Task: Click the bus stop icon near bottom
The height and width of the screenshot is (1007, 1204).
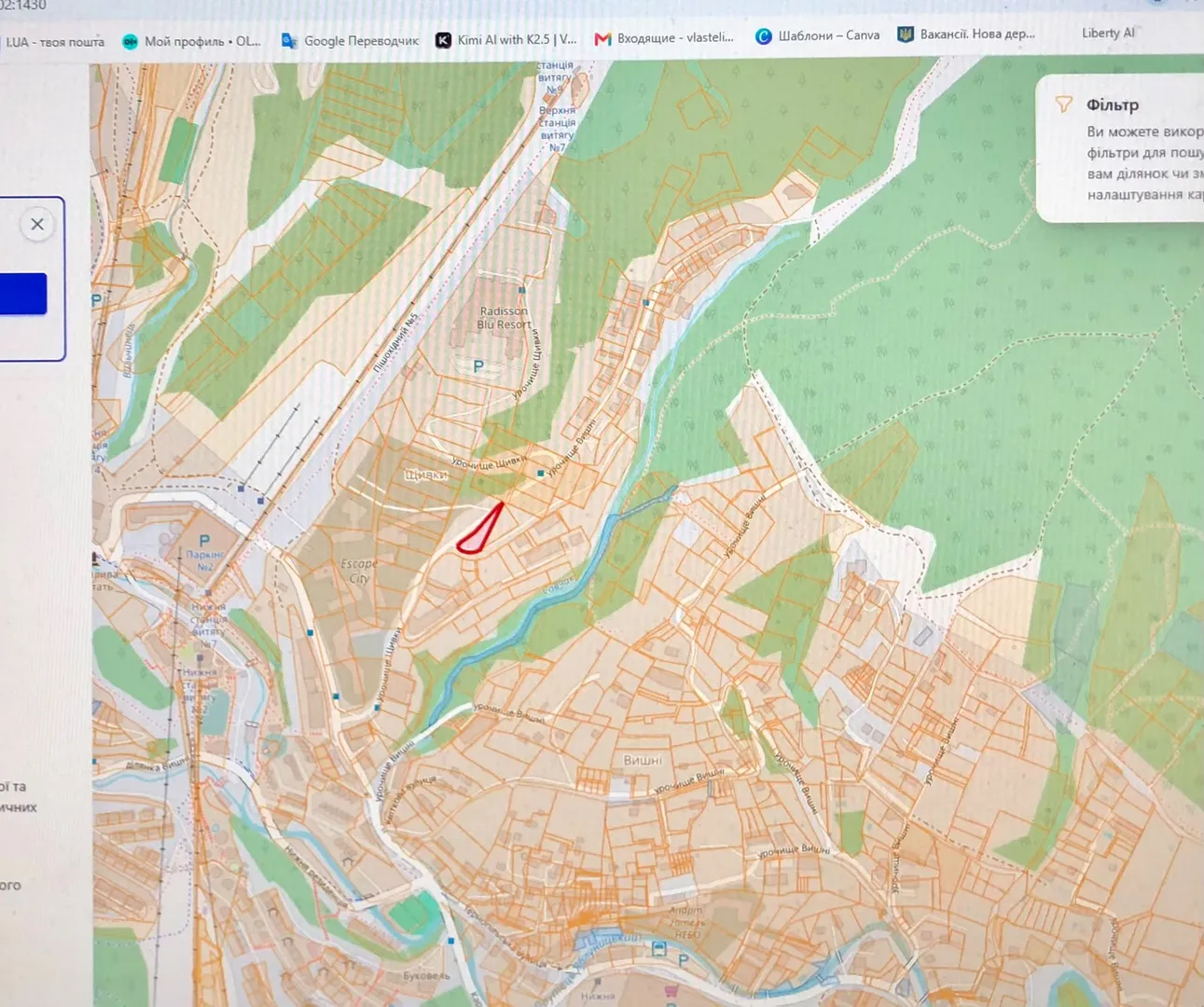Action: tap(659, 948)
